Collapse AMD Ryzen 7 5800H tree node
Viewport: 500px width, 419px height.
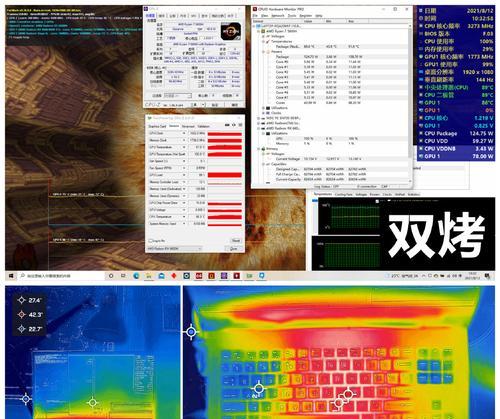(259, 31)
